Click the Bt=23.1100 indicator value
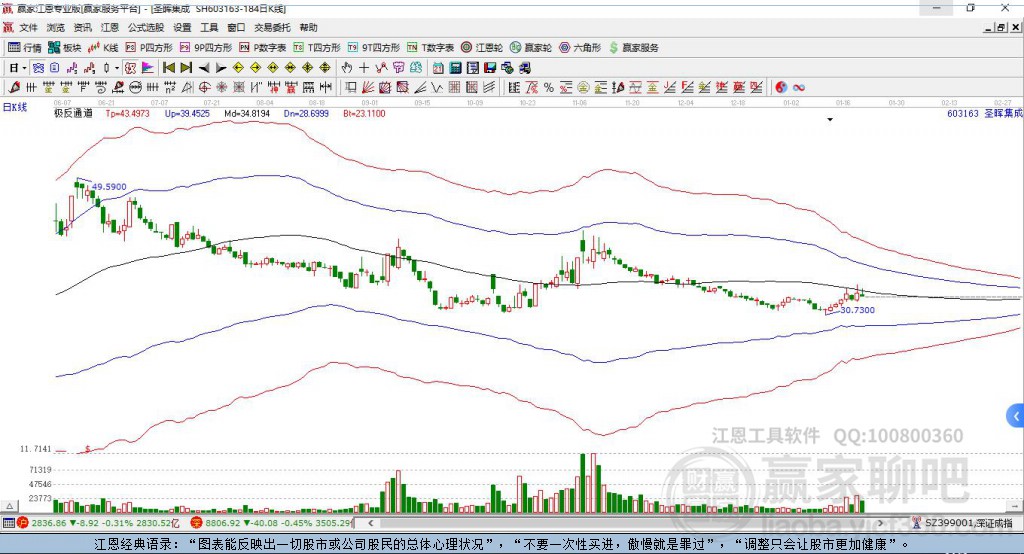1024x554 pixels. point(364,113)
